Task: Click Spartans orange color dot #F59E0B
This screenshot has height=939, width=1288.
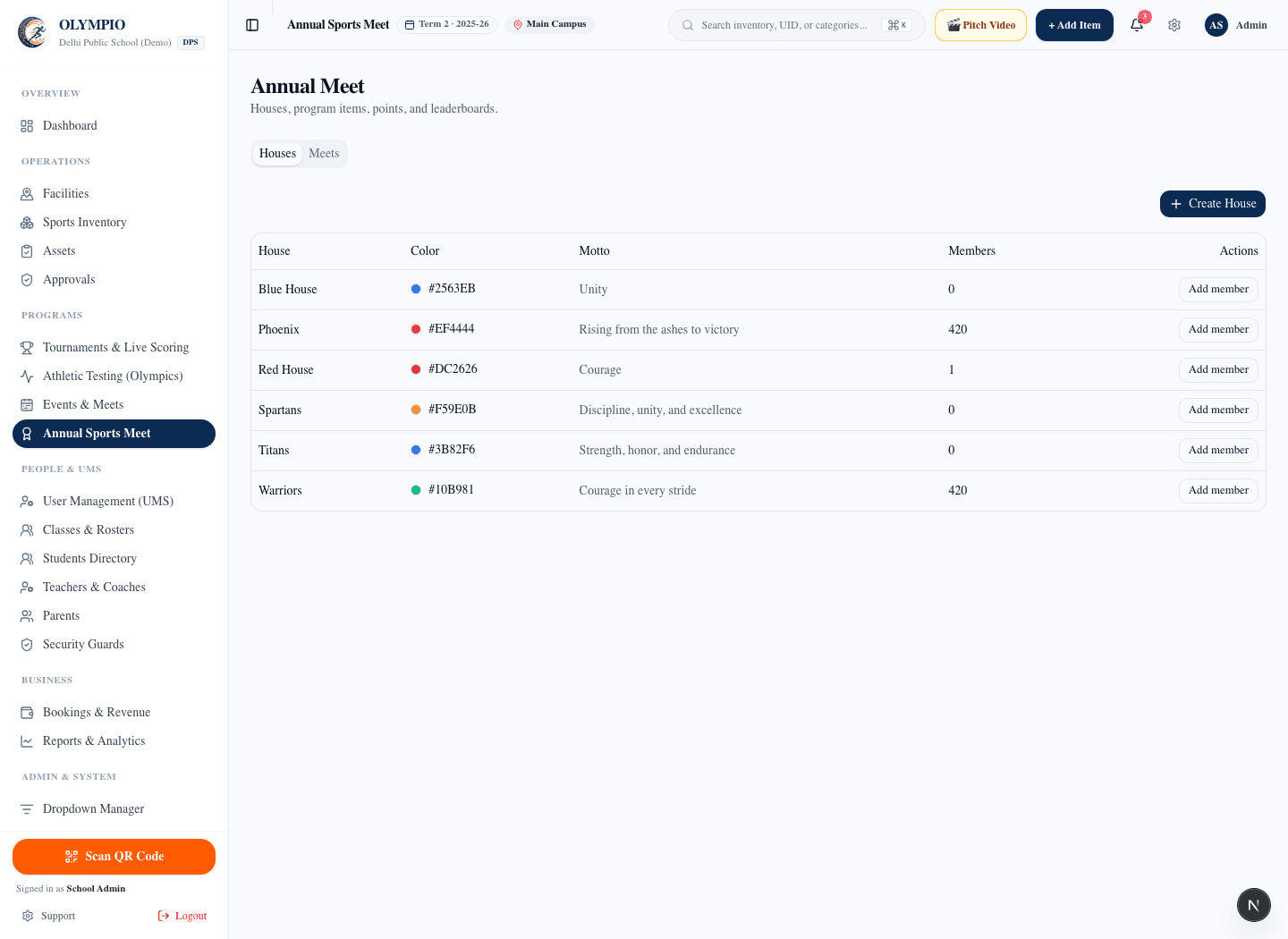Action: click(416, 410)
